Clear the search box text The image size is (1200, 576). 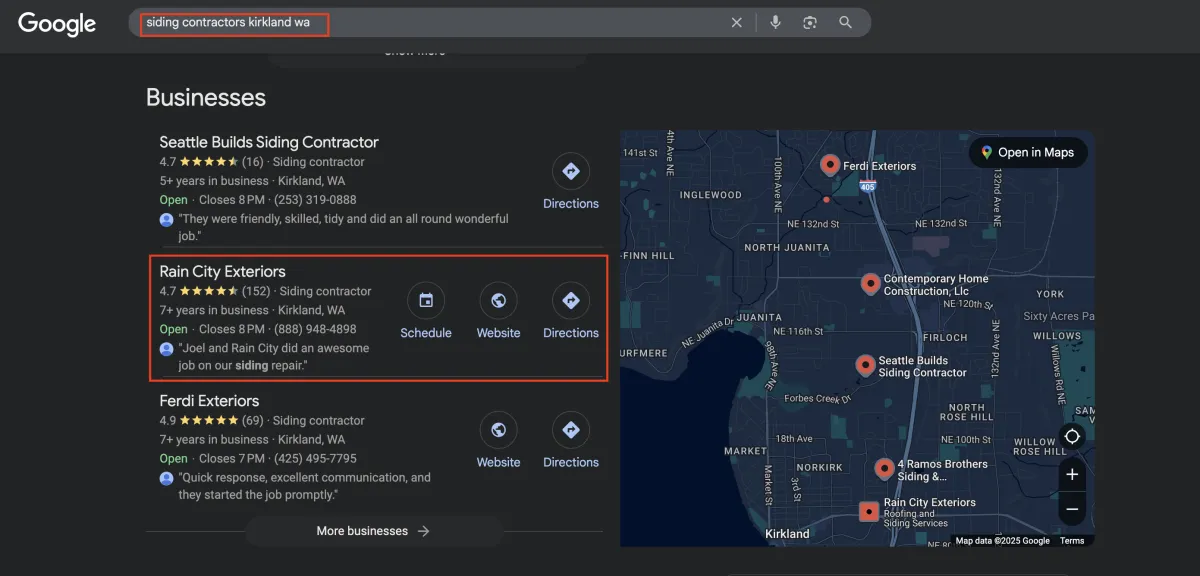tap(737, 22)
